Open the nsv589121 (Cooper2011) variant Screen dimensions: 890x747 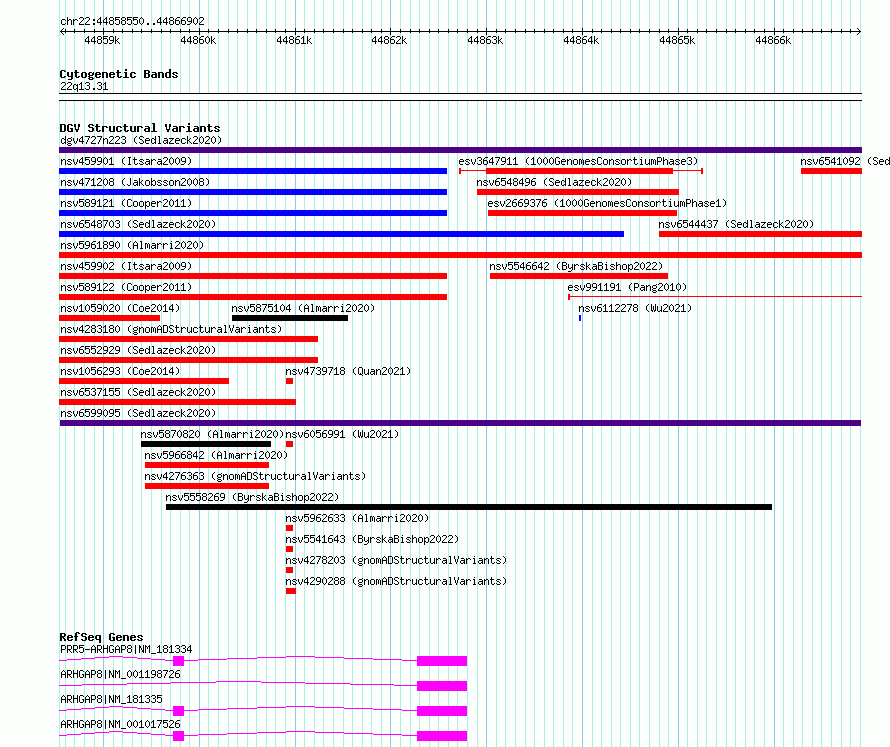tap(126, 203)
